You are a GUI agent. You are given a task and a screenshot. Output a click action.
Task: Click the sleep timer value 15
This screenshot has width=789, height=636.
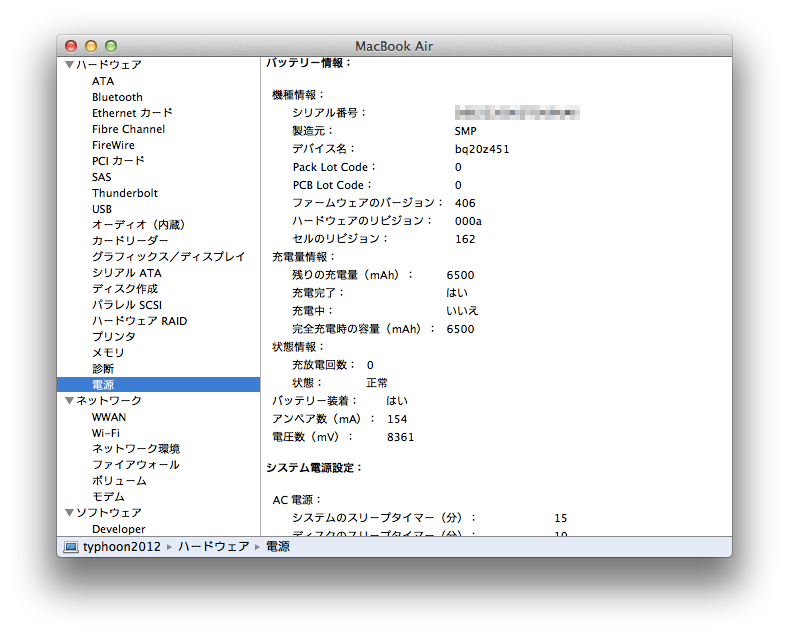coord(561,518)
